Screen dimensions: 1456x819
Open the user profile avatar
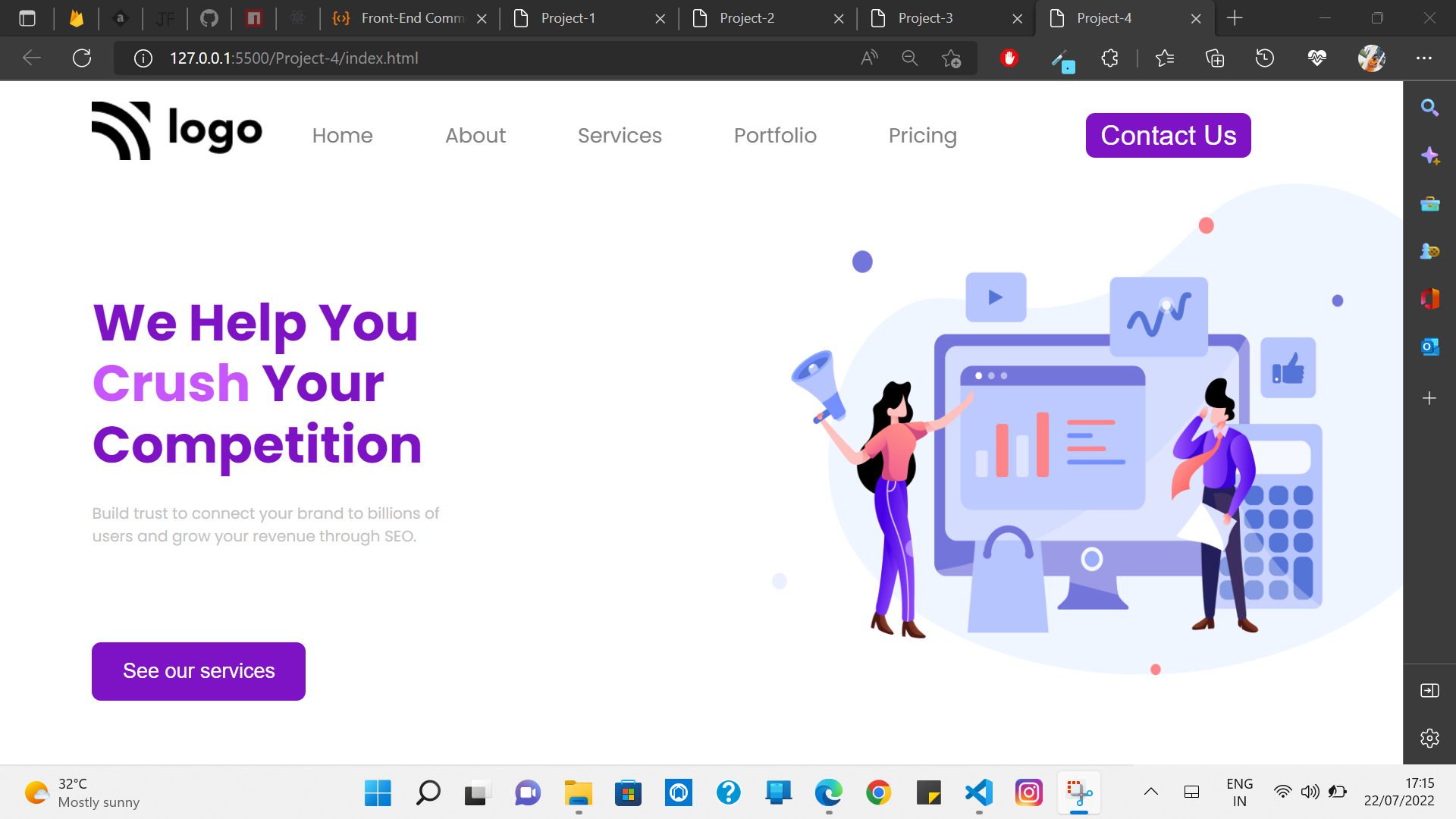(1371, 58)
